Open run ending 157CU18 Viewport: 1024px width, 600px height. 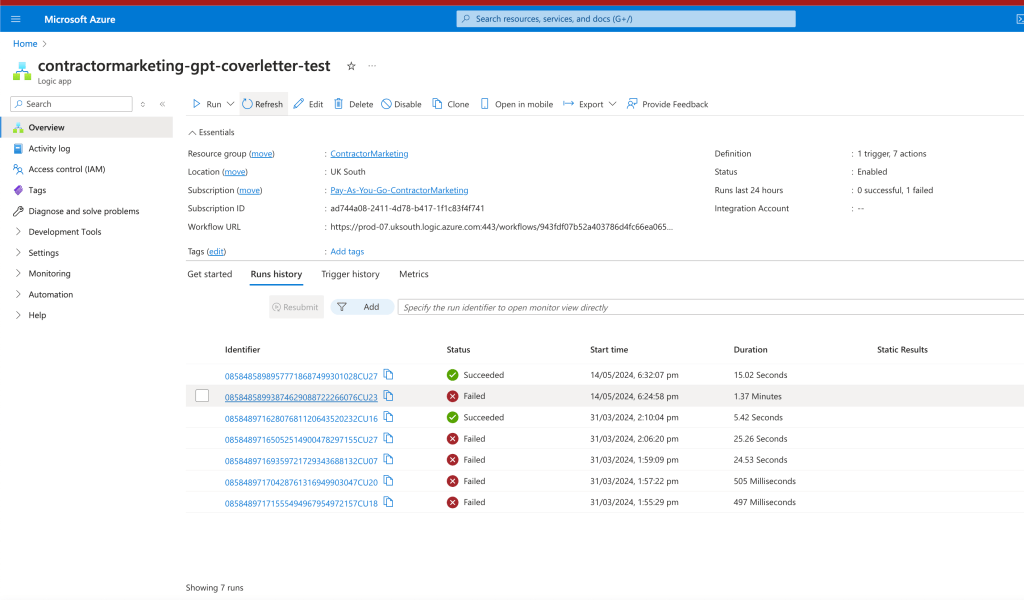(301, 503)
